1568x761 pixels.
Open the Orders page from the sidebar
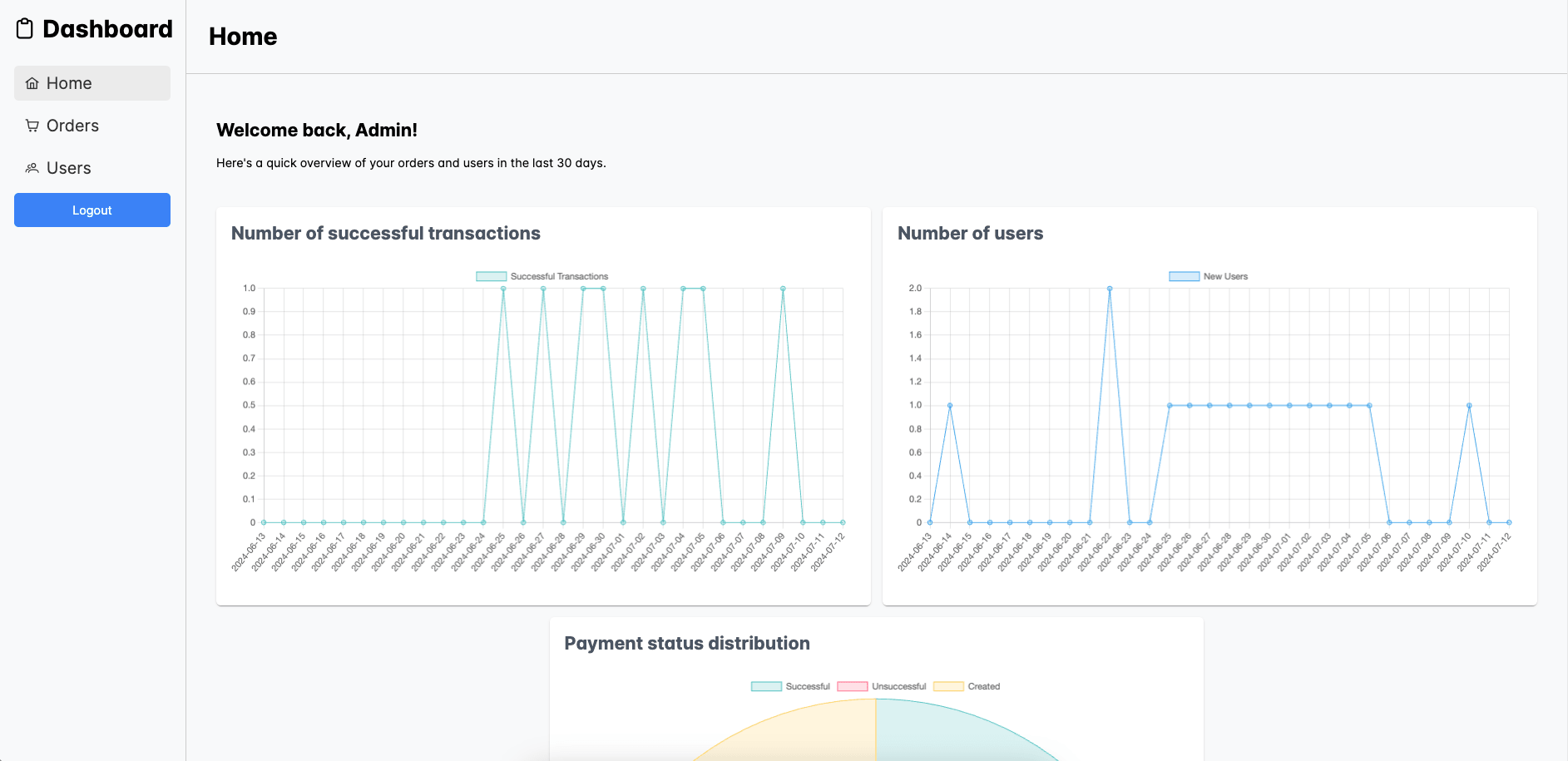coord(72,126)
